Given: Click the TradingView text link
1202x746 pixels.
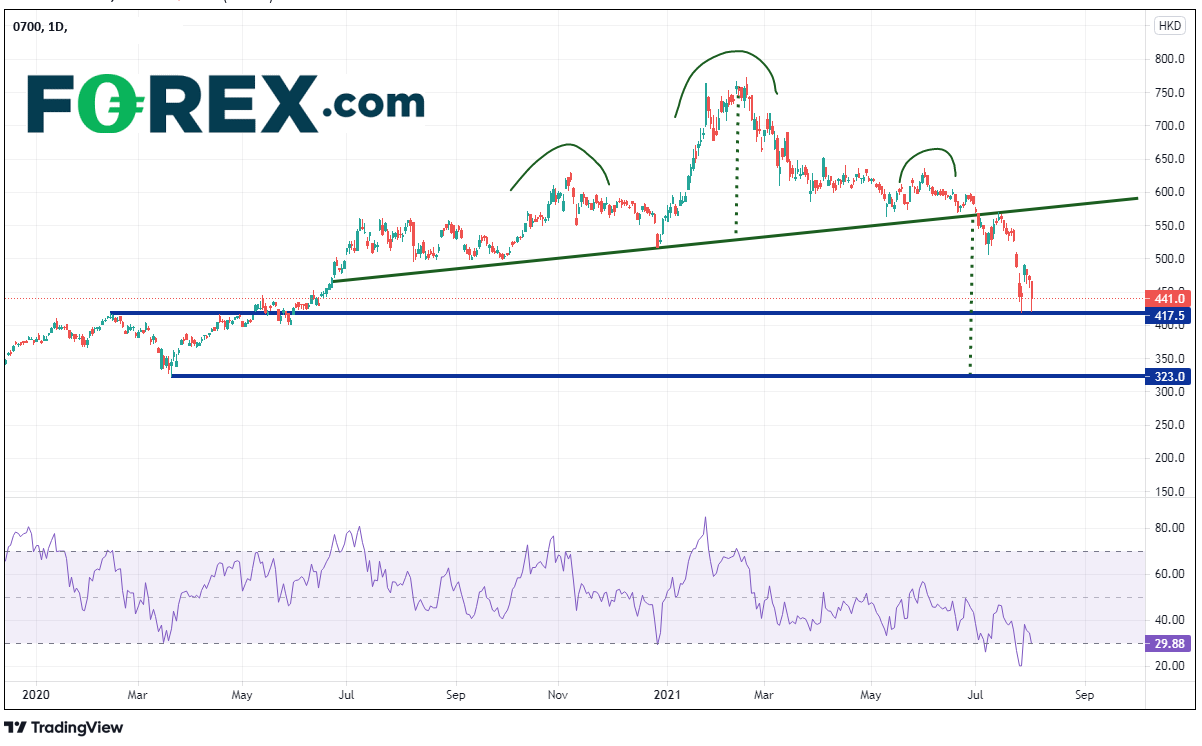Looking at the screenshot, I should click(x=77, y=728).
